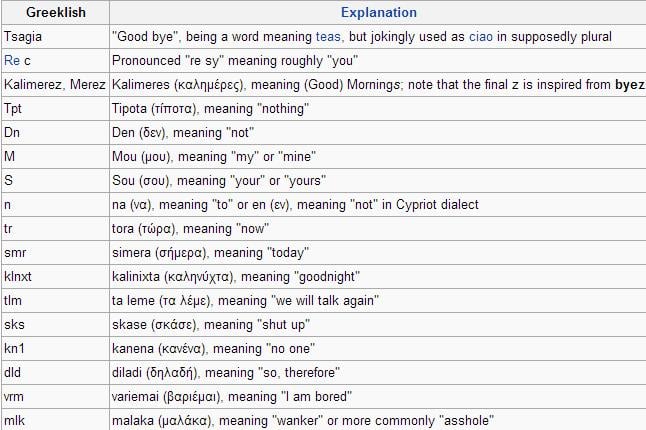This screenshot has height=430, width=646.
Task: Select the kalinixta 'goodnight' explanation
Action: [x=236, y=276]
